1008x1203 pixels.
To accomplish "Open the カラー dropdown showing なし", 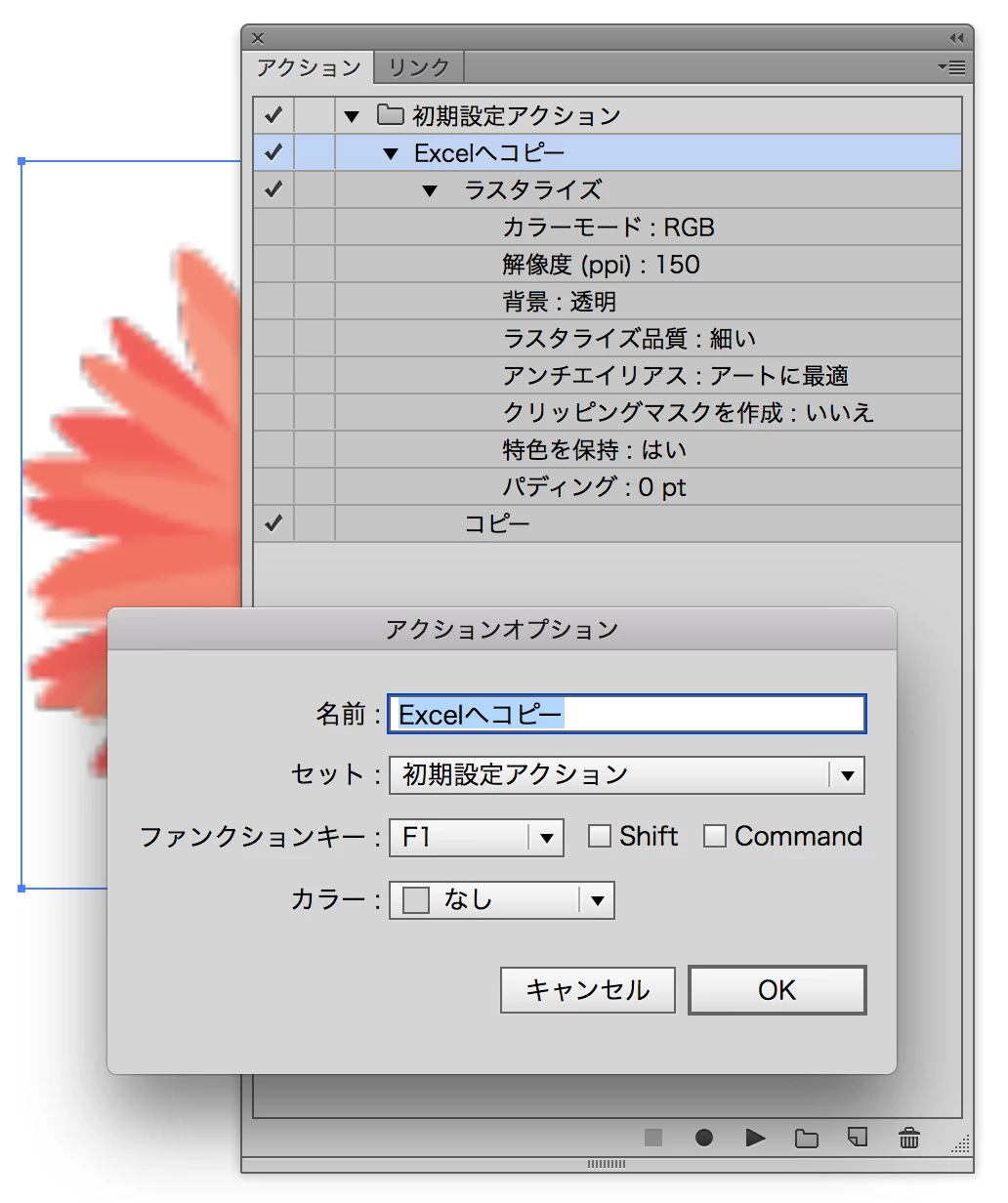I will point(502,900).
